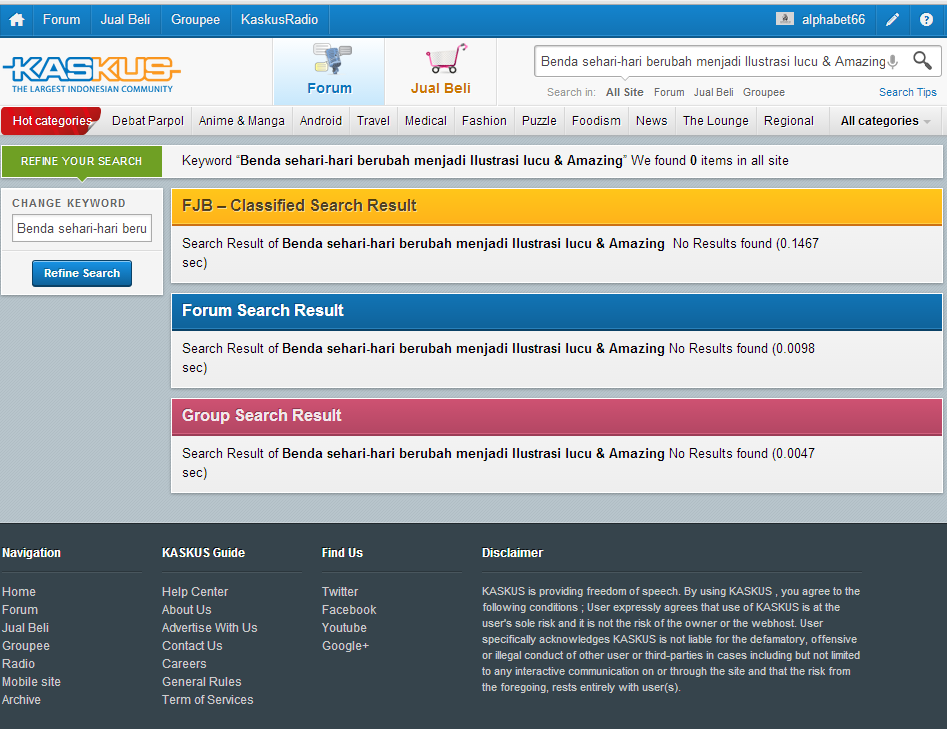Open the Search Tips link
The width and height of the screenshot is (947, 729).
click(908, 92)
